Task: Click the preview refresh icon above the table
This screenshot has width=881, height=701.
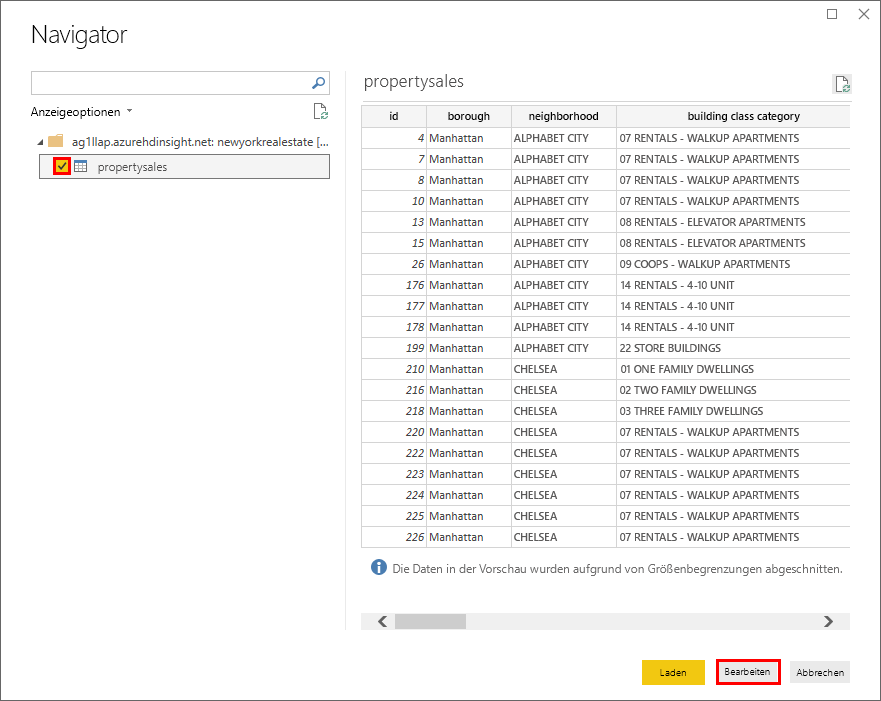Action: [843, 83]
